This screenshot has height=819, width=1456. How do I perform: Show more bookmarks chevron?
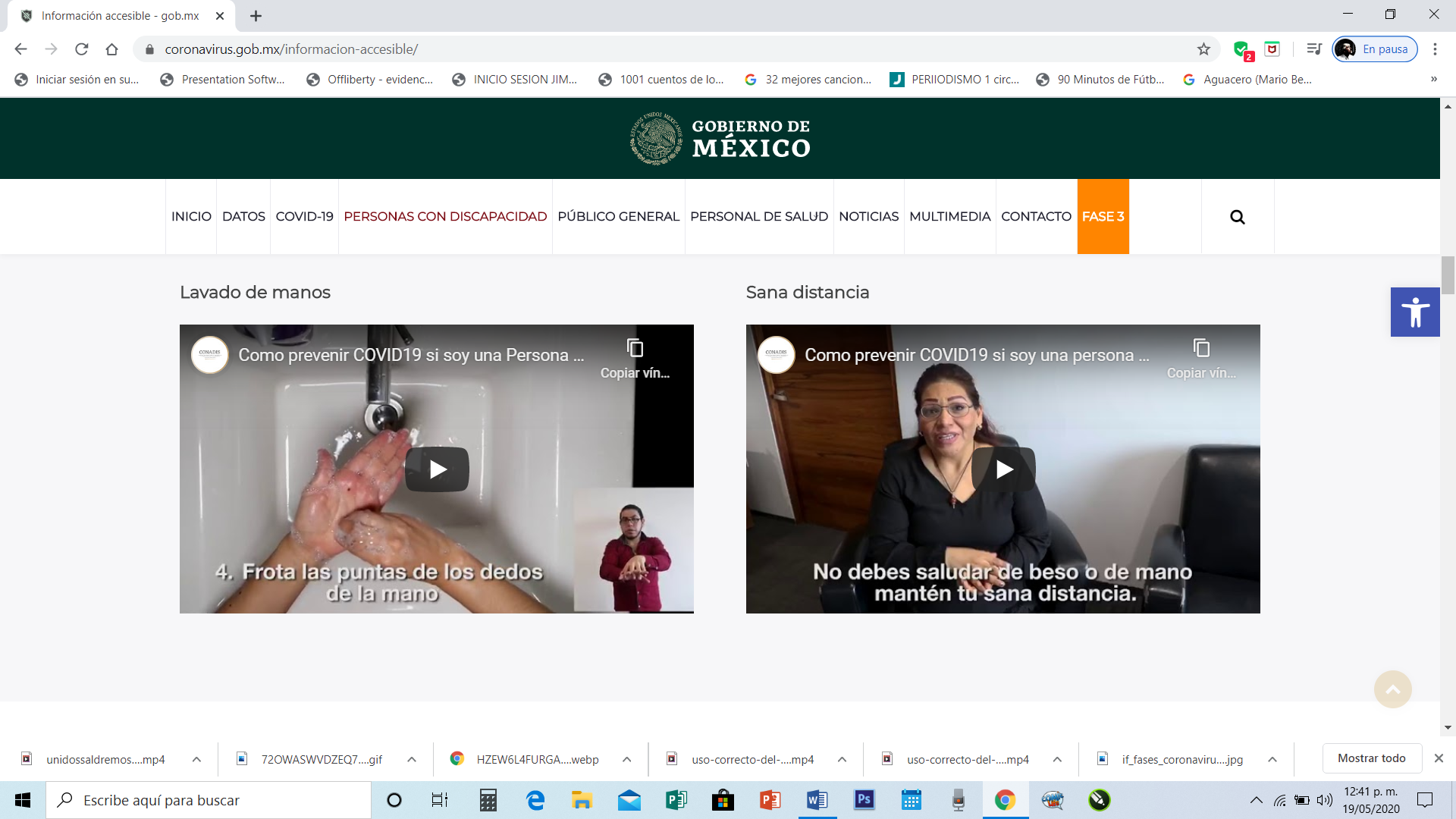[1434, 80]
